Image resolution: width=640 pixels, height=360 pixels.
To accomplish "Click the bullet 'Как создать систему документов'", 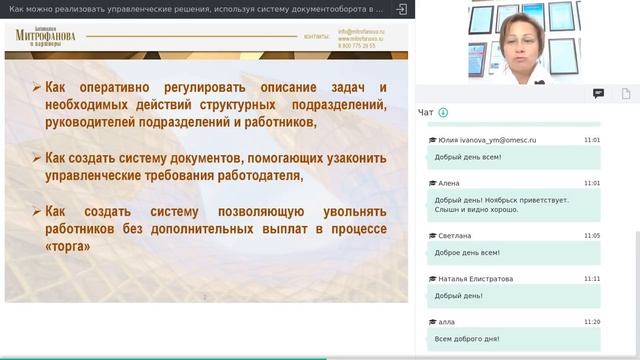I will click(x=216, y=167).
